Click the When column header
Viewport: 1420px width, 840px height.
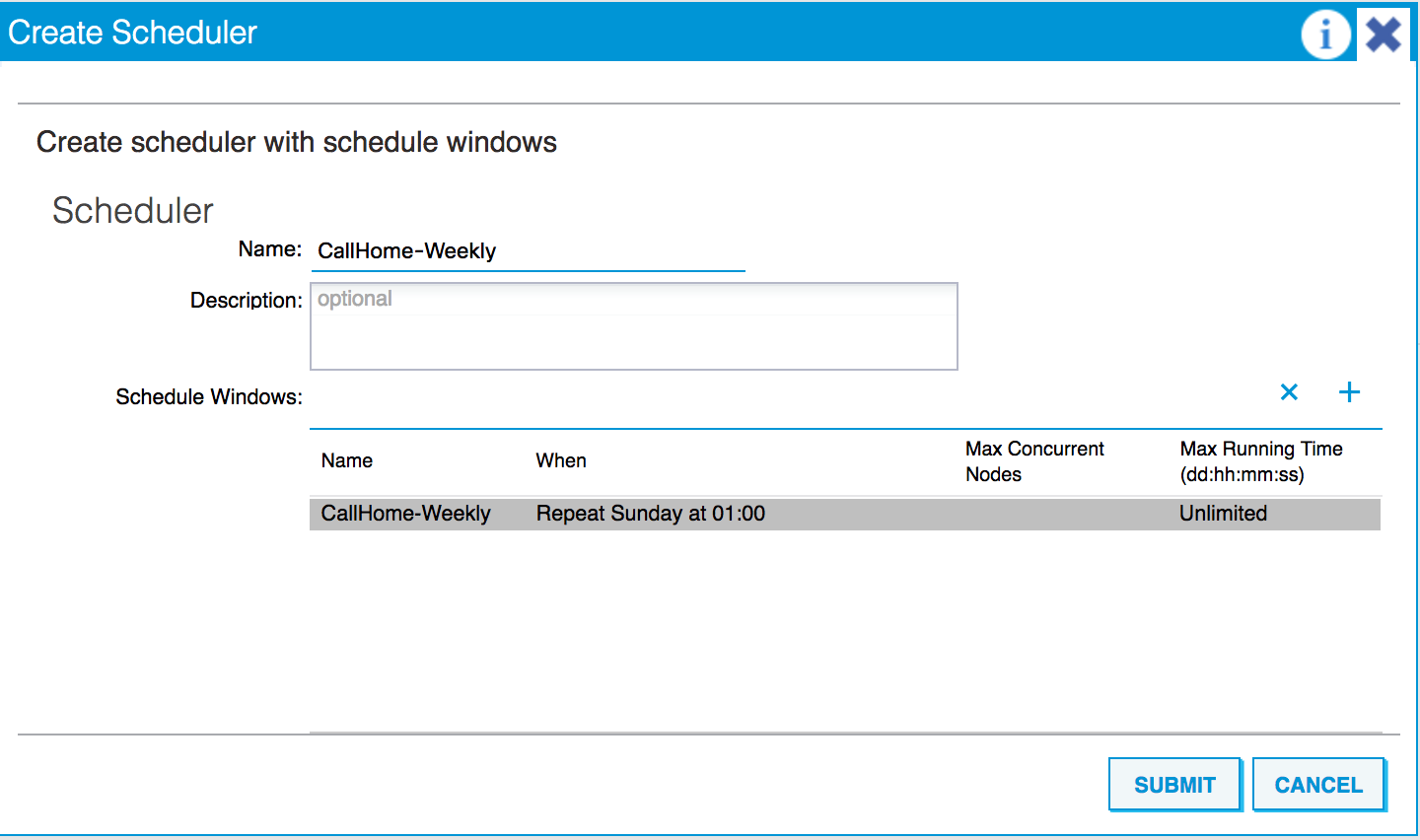pyautogui.click(x=561, y=460)
